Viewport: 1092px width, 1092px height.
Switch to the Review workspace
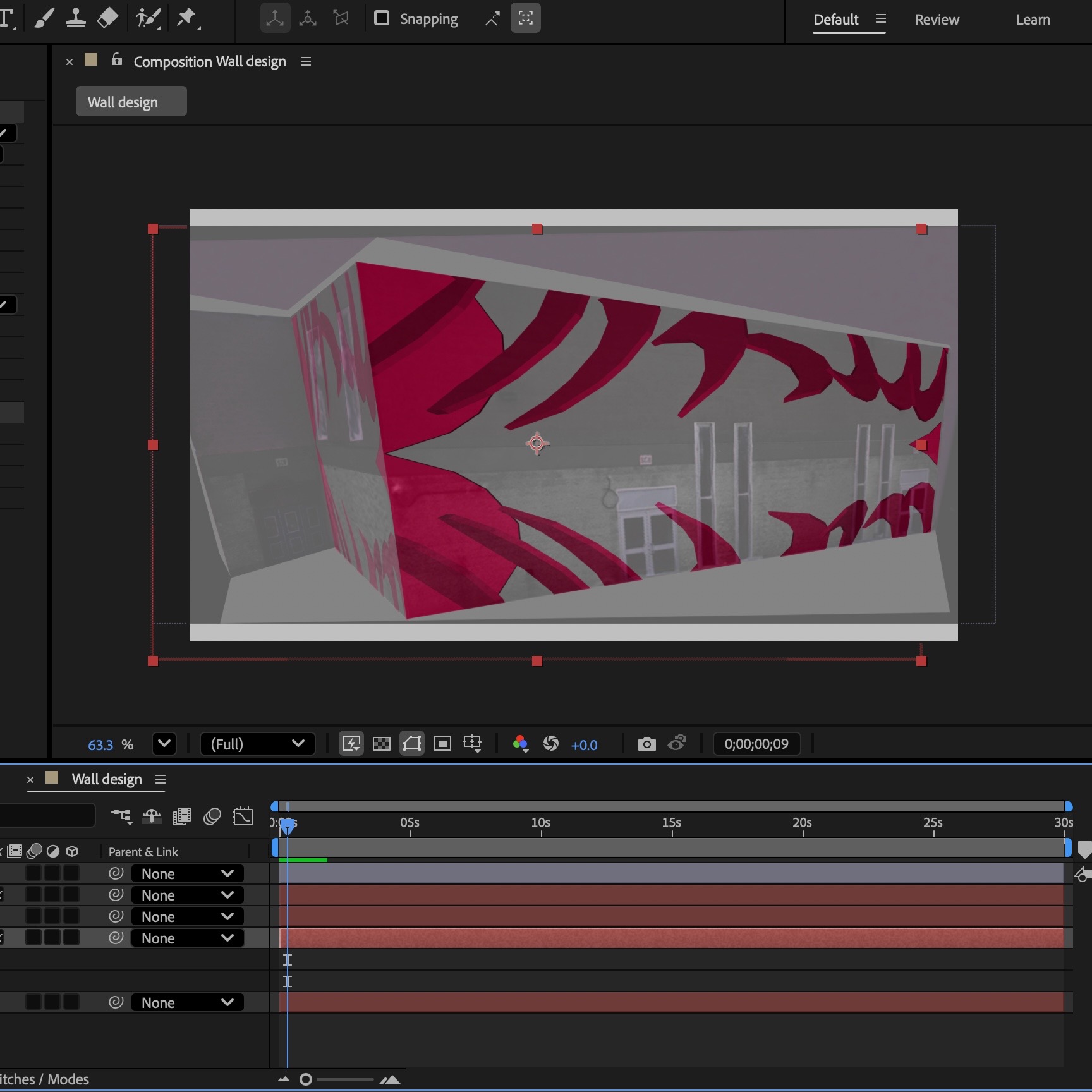tap(937, 20)
